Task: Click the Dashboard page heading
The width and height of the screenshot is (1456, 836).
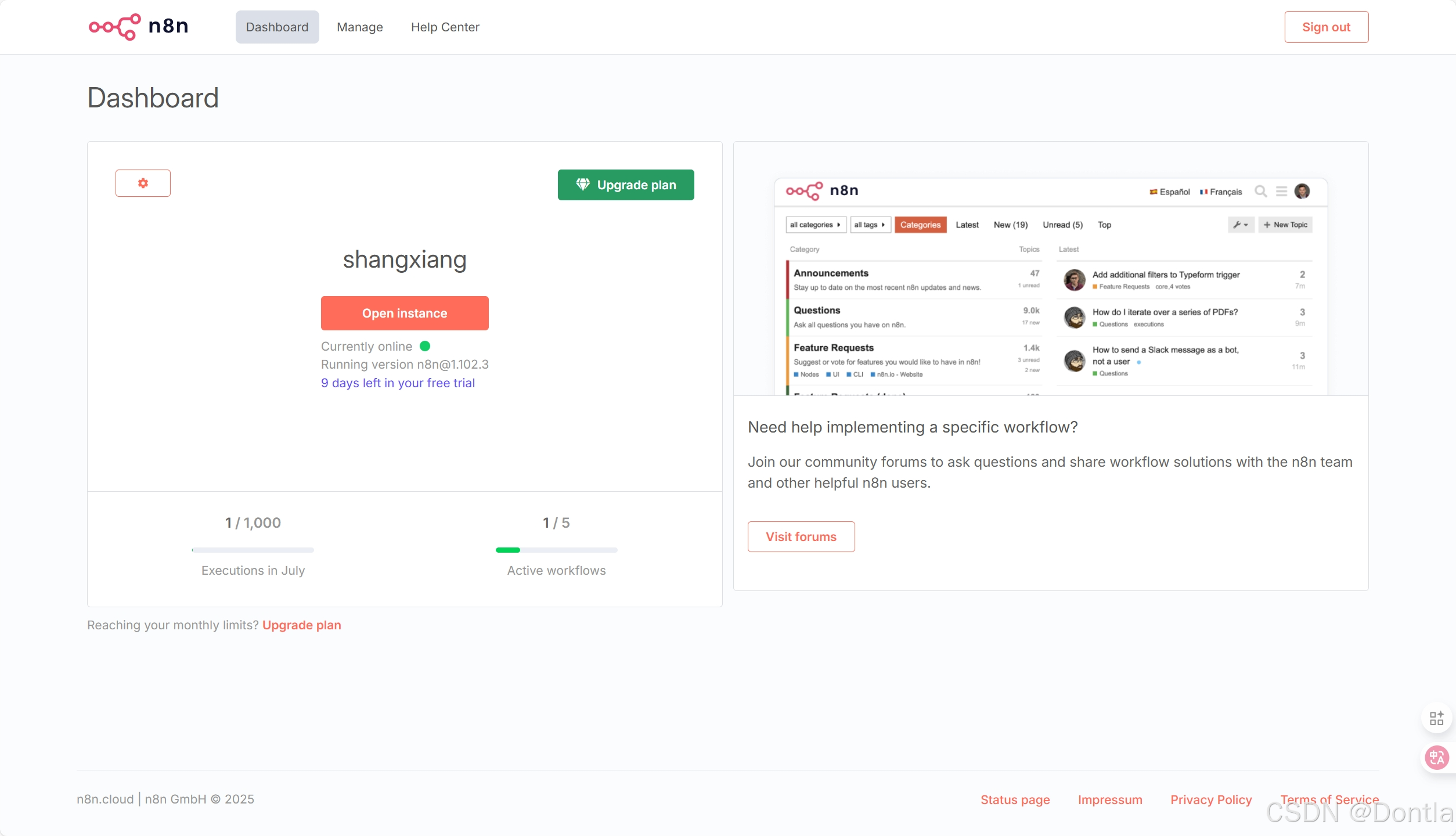Action: pos(153,98)
